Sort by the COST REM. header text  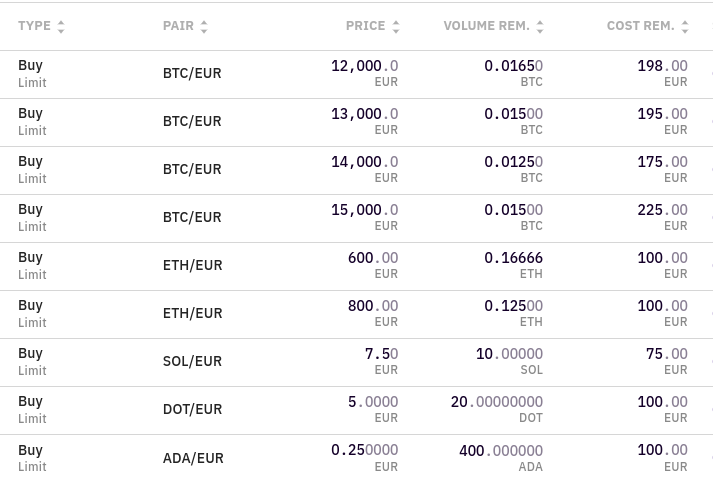[x=640, y=26]
